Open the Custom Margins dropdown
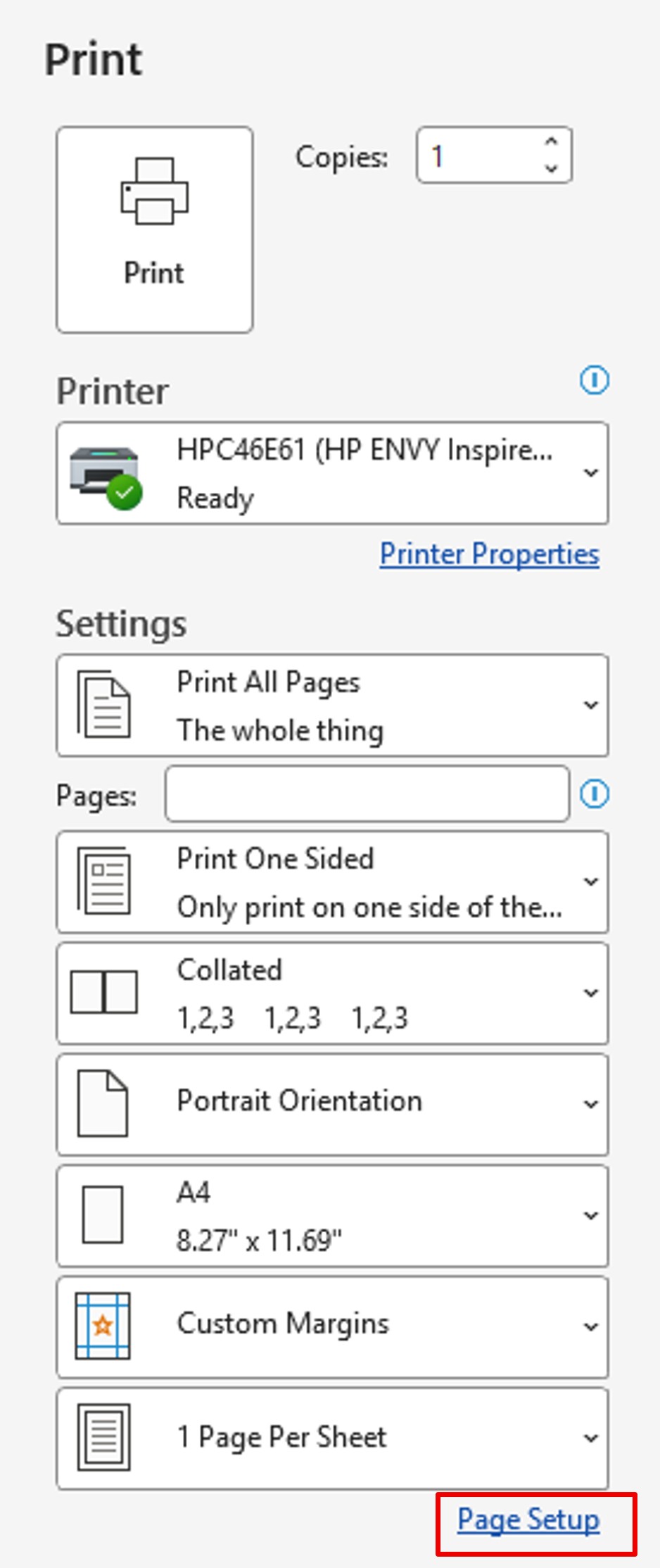 click(x=333, y=1327)
